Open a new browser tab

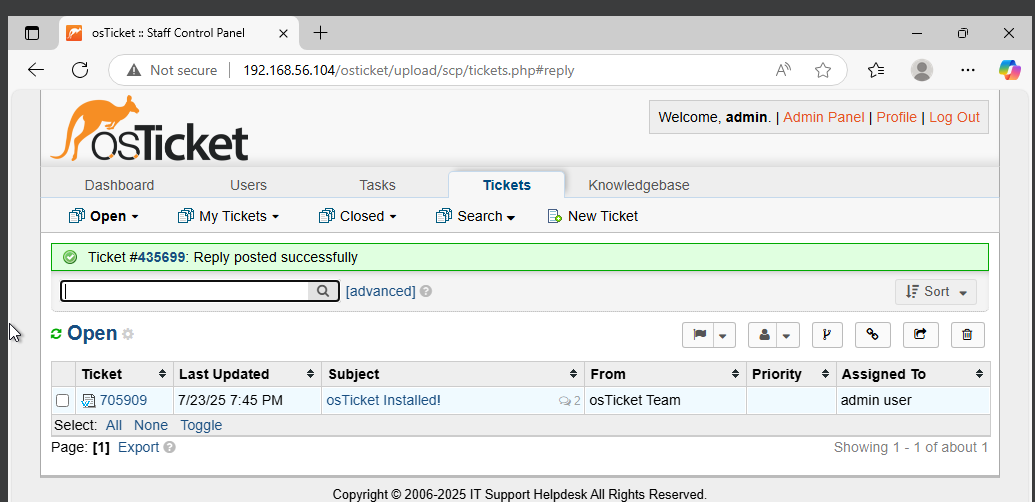pos(320,32)
